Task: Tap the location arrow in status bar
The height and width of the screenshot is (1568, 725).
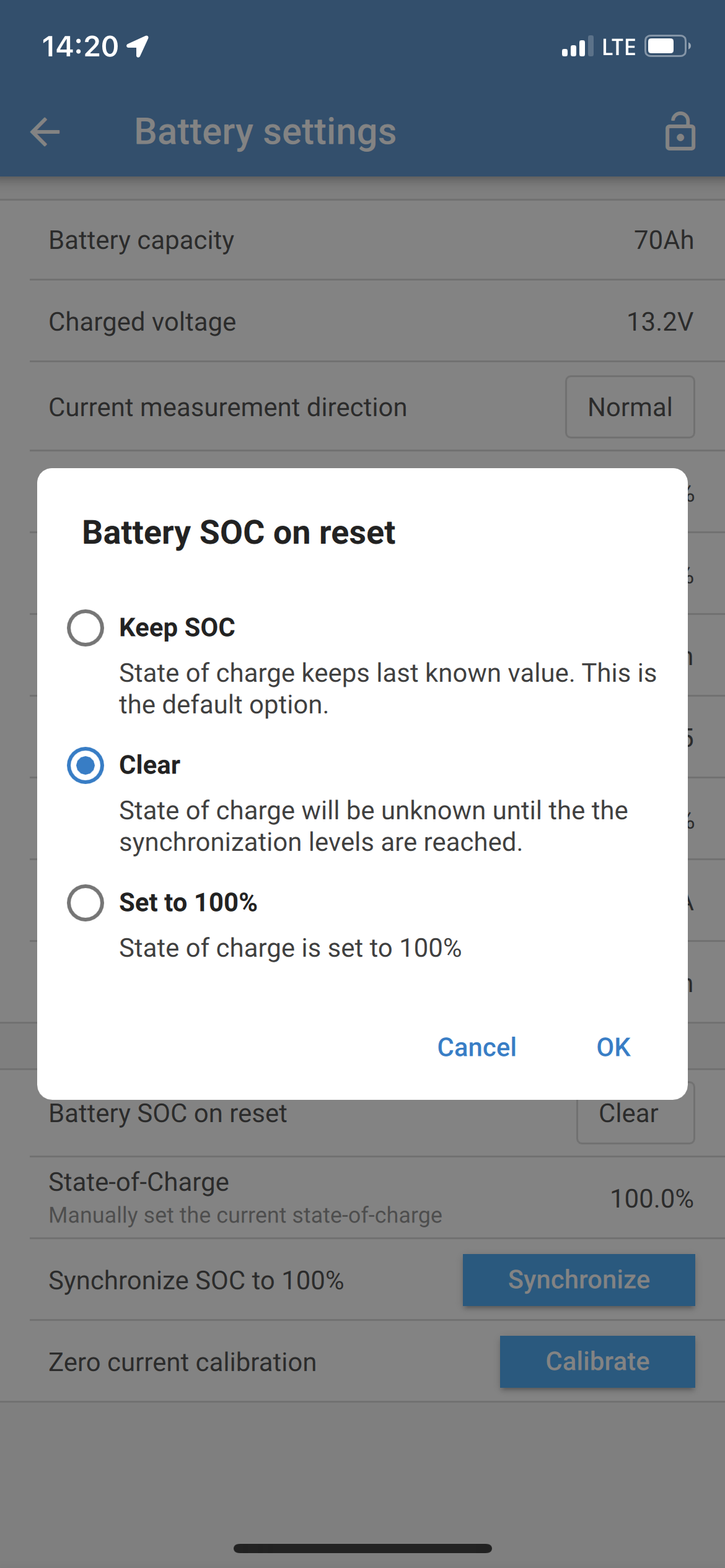Action: [138, 46]
